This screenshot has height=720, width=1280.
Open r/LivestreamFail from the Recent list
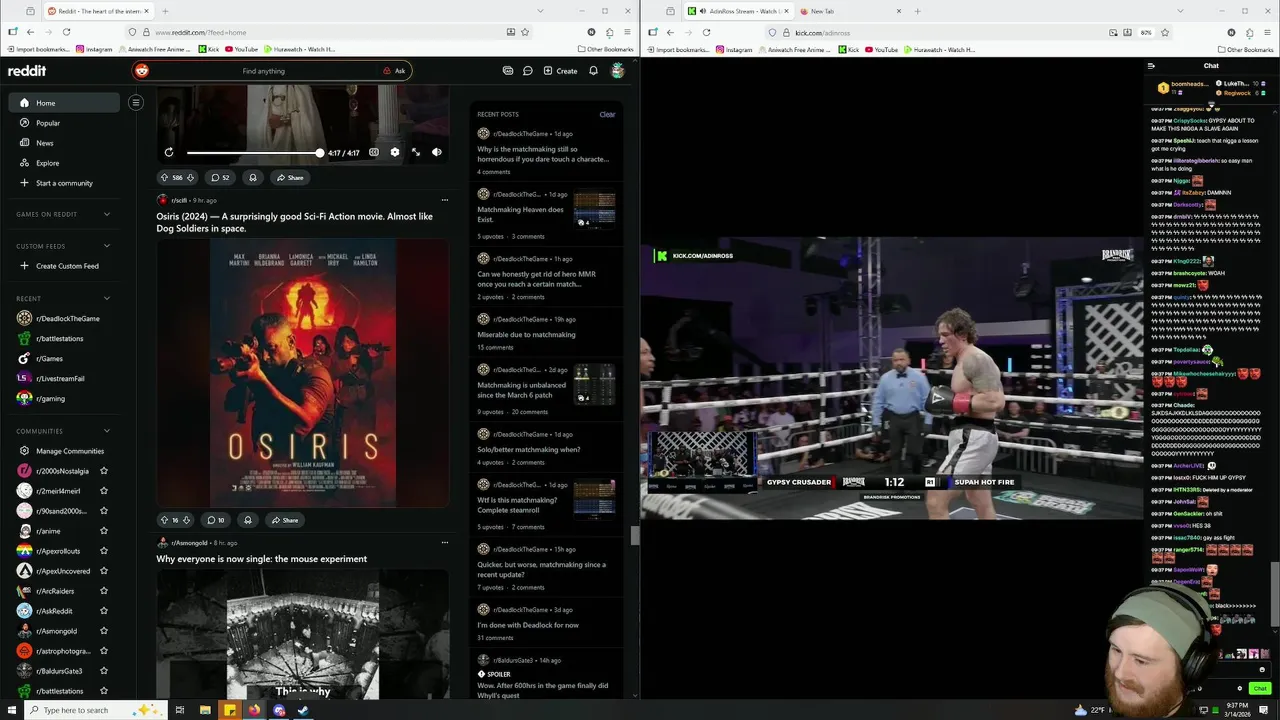click(64, 378)
